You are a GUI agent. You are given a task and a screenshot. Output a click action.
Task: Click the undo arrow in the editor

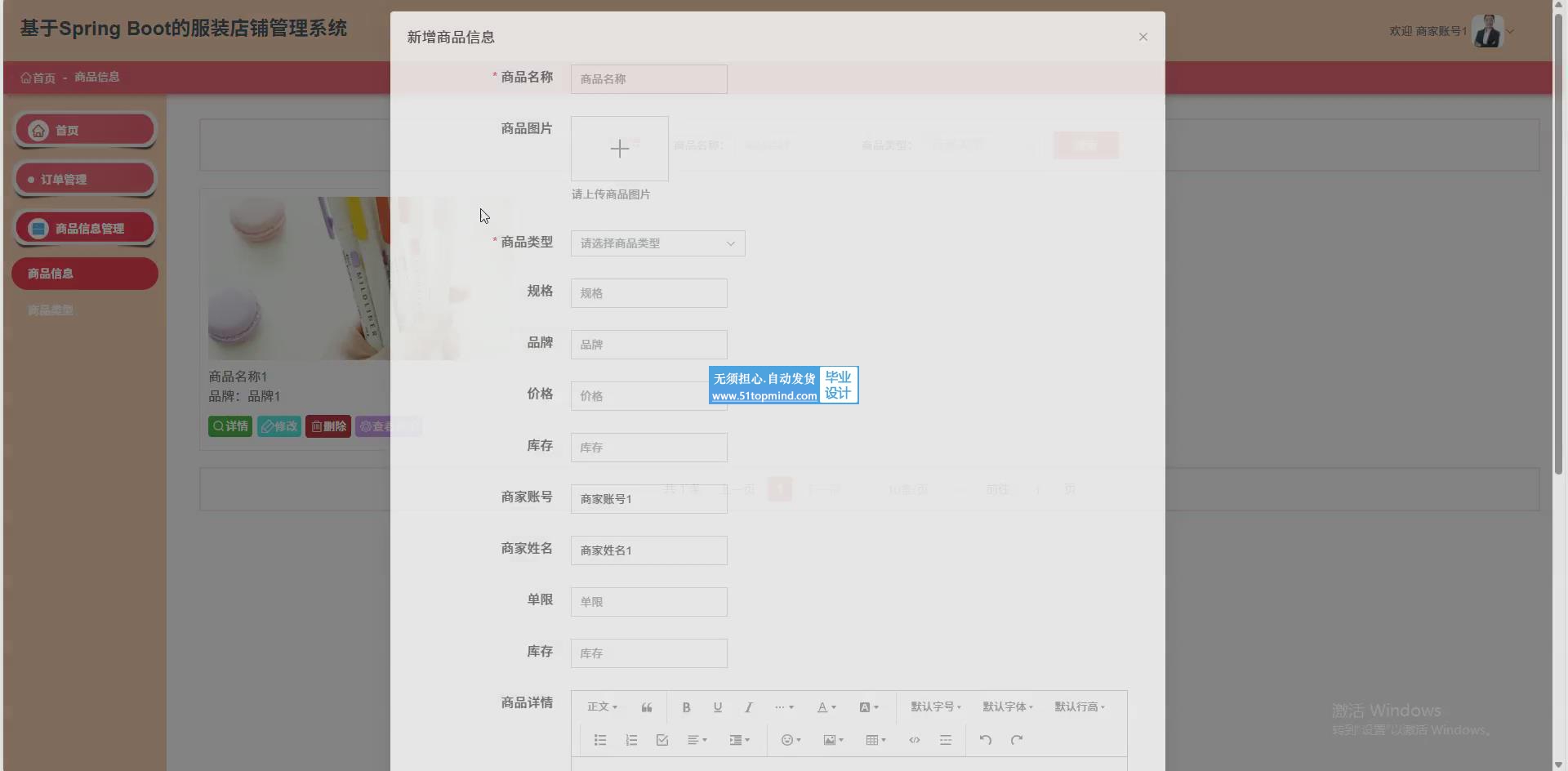986,740
